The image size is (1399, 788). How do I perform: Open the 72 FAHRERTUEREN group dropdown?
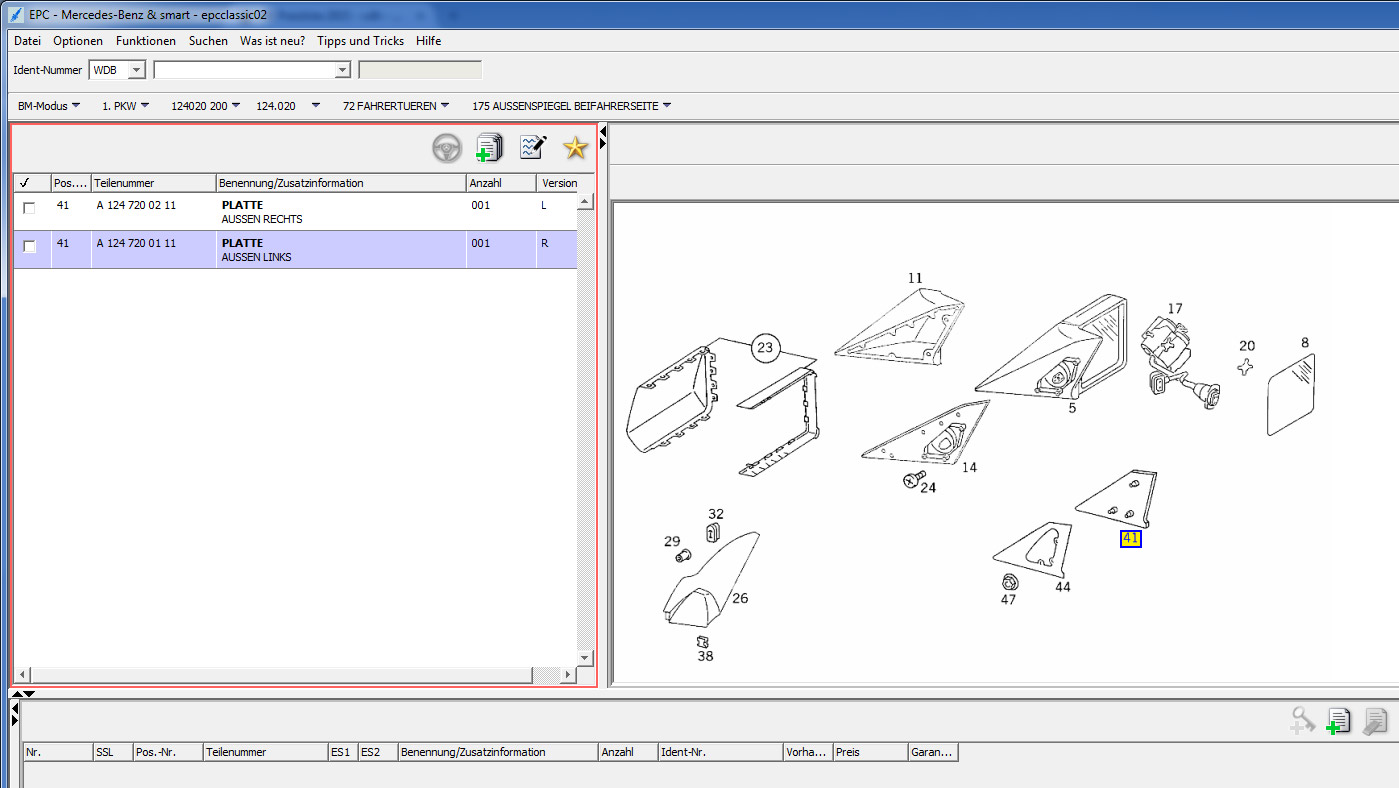[396, 105]
